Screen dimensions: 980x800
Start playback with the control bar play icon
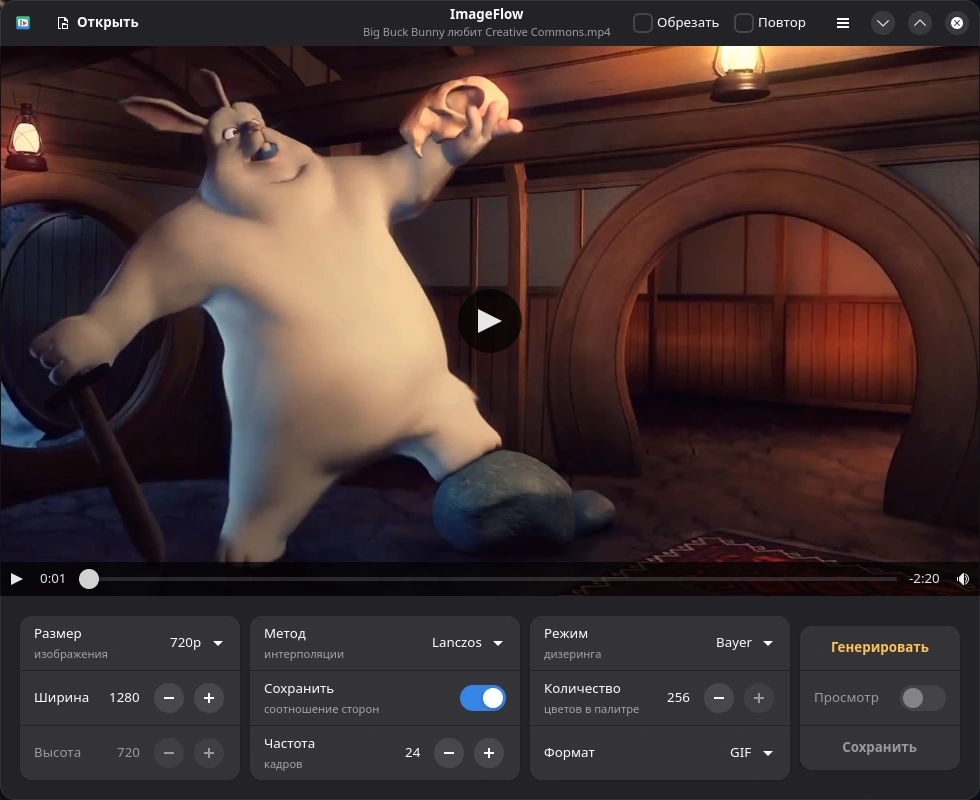[16, 578]
